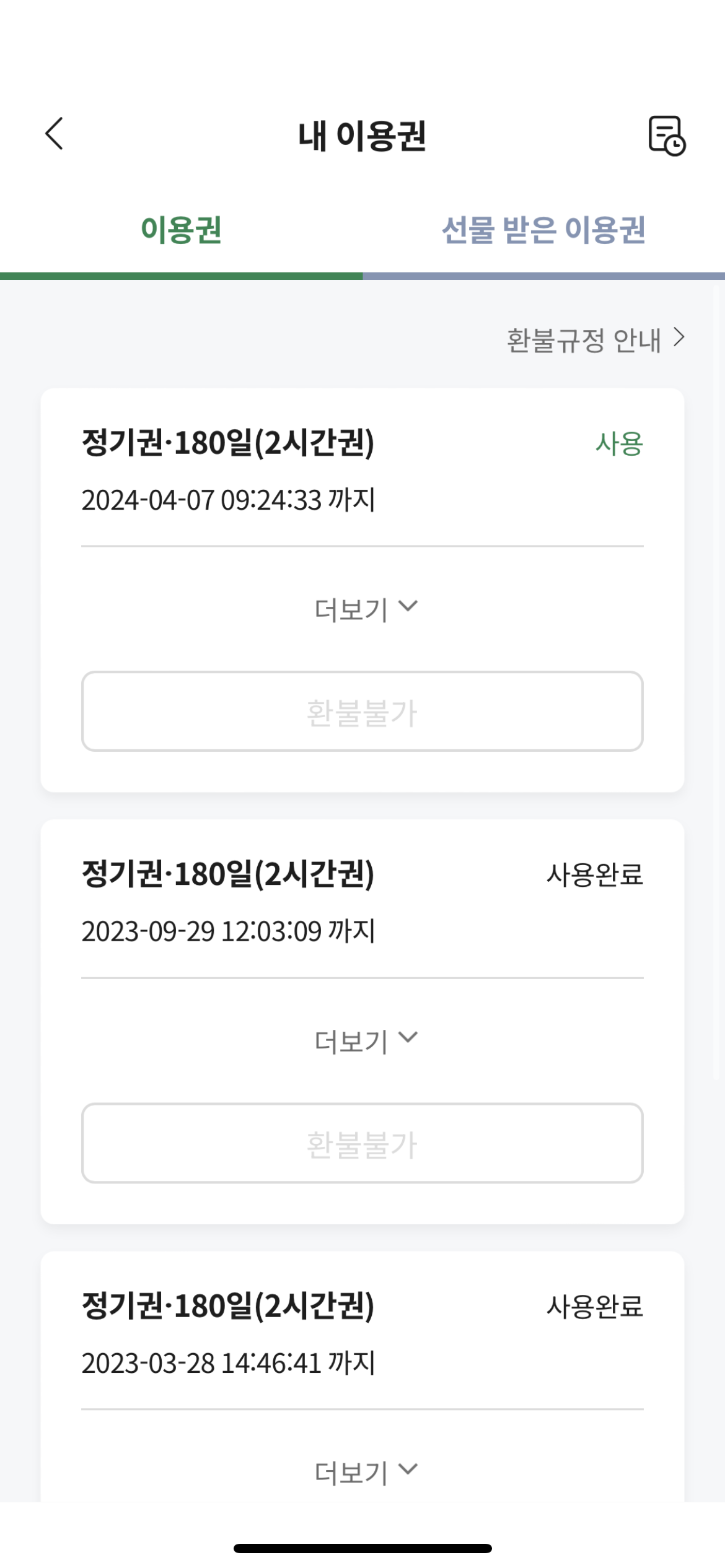
Task: Open the usage history icon in header
Action: click(x=666, y=135)
